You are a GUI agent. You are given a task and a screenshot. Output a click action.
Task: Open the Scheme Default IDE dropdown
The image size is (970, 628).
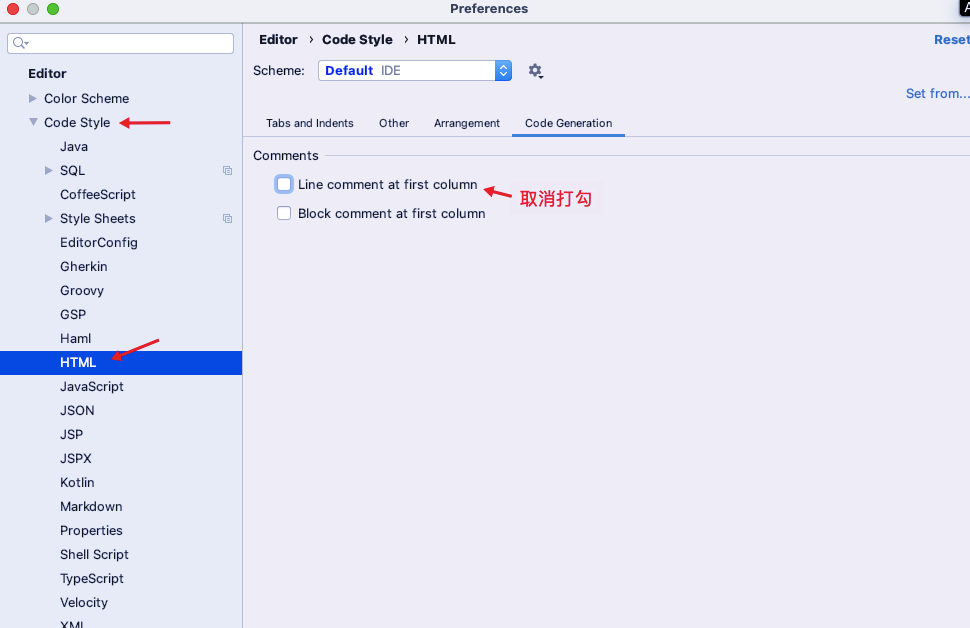(x=414, y=71)
